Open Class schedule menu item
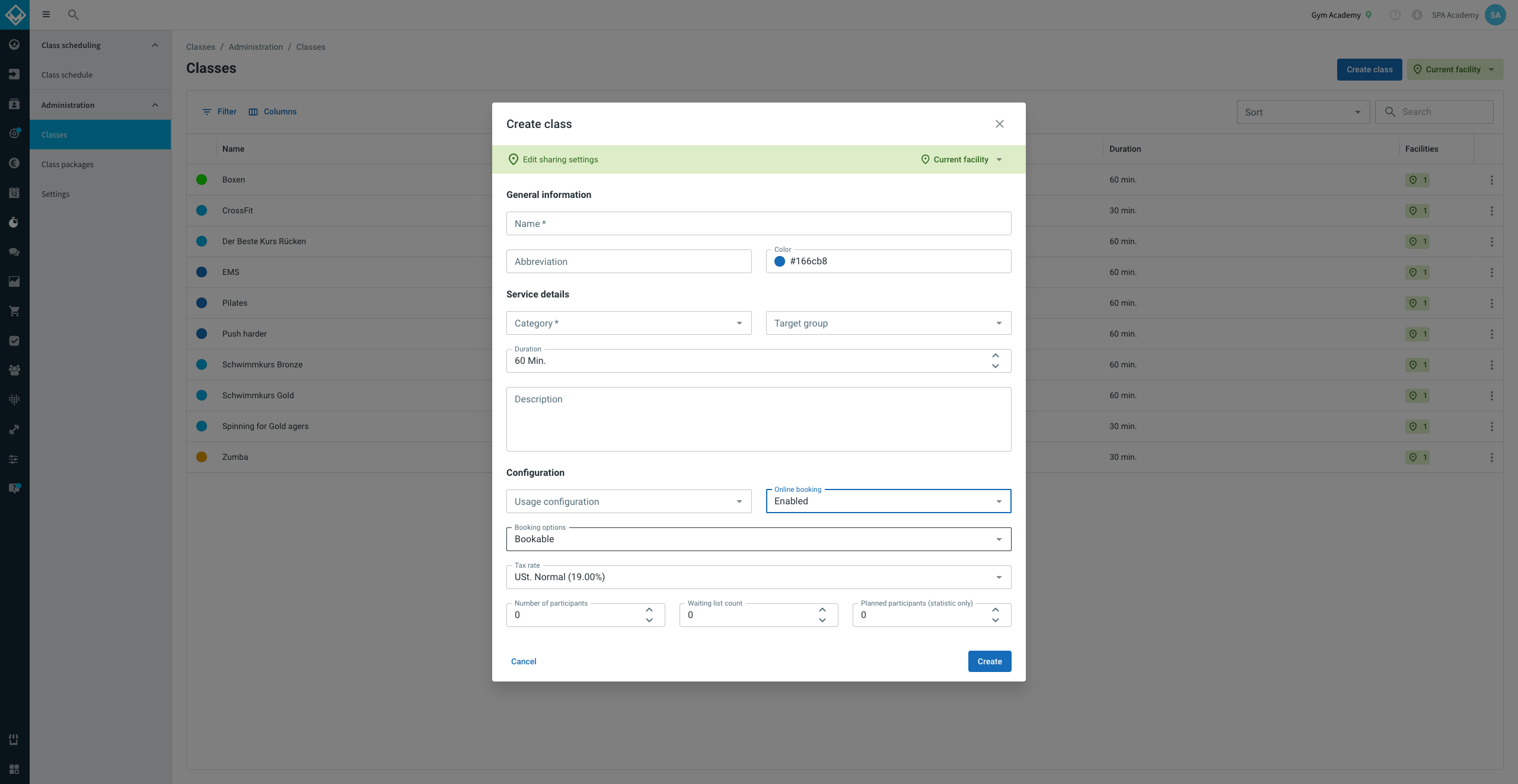1518x784 pixels. tap(67, 75)
